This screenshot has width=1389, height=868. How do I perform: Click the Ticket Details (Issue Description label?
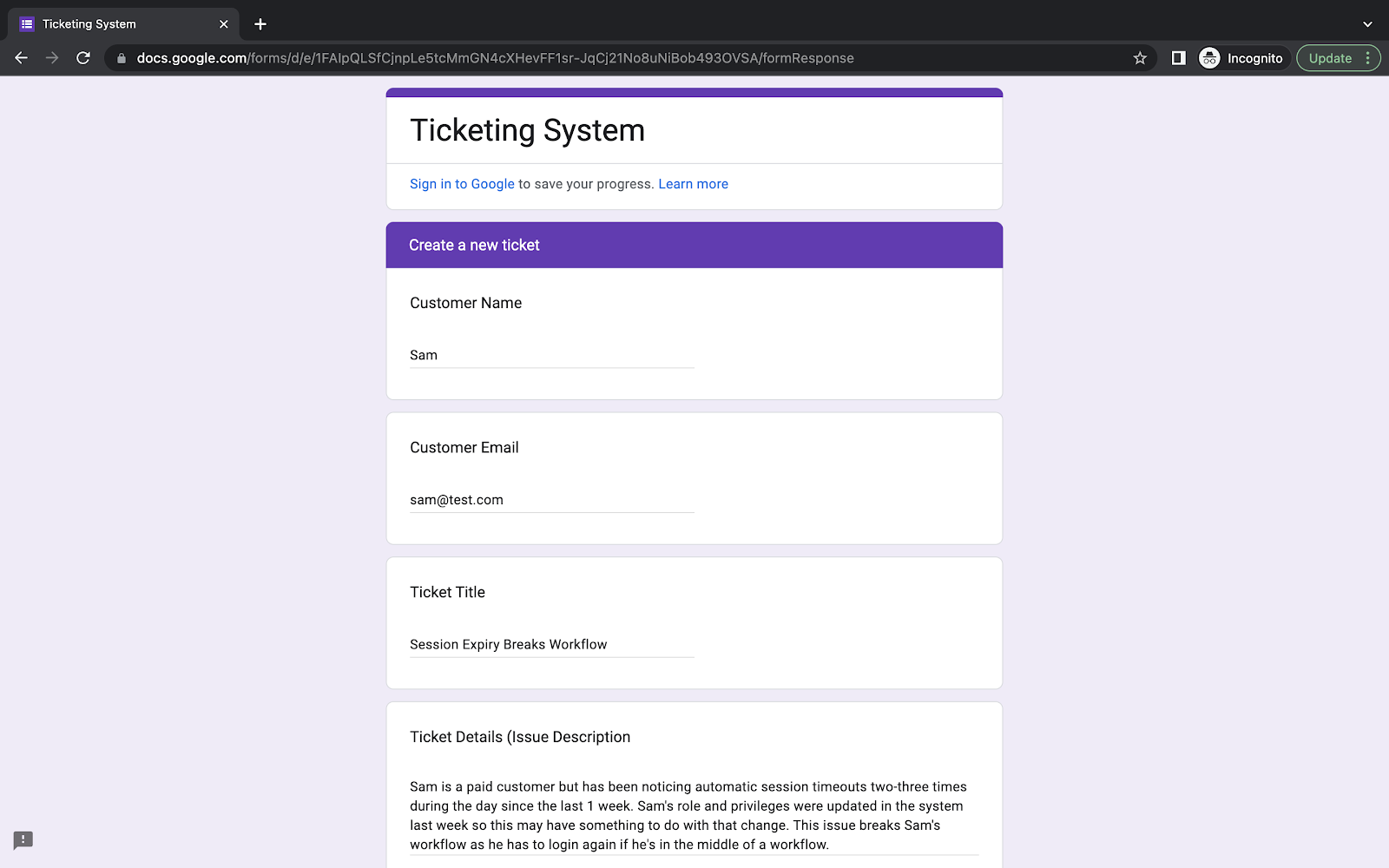520,737
